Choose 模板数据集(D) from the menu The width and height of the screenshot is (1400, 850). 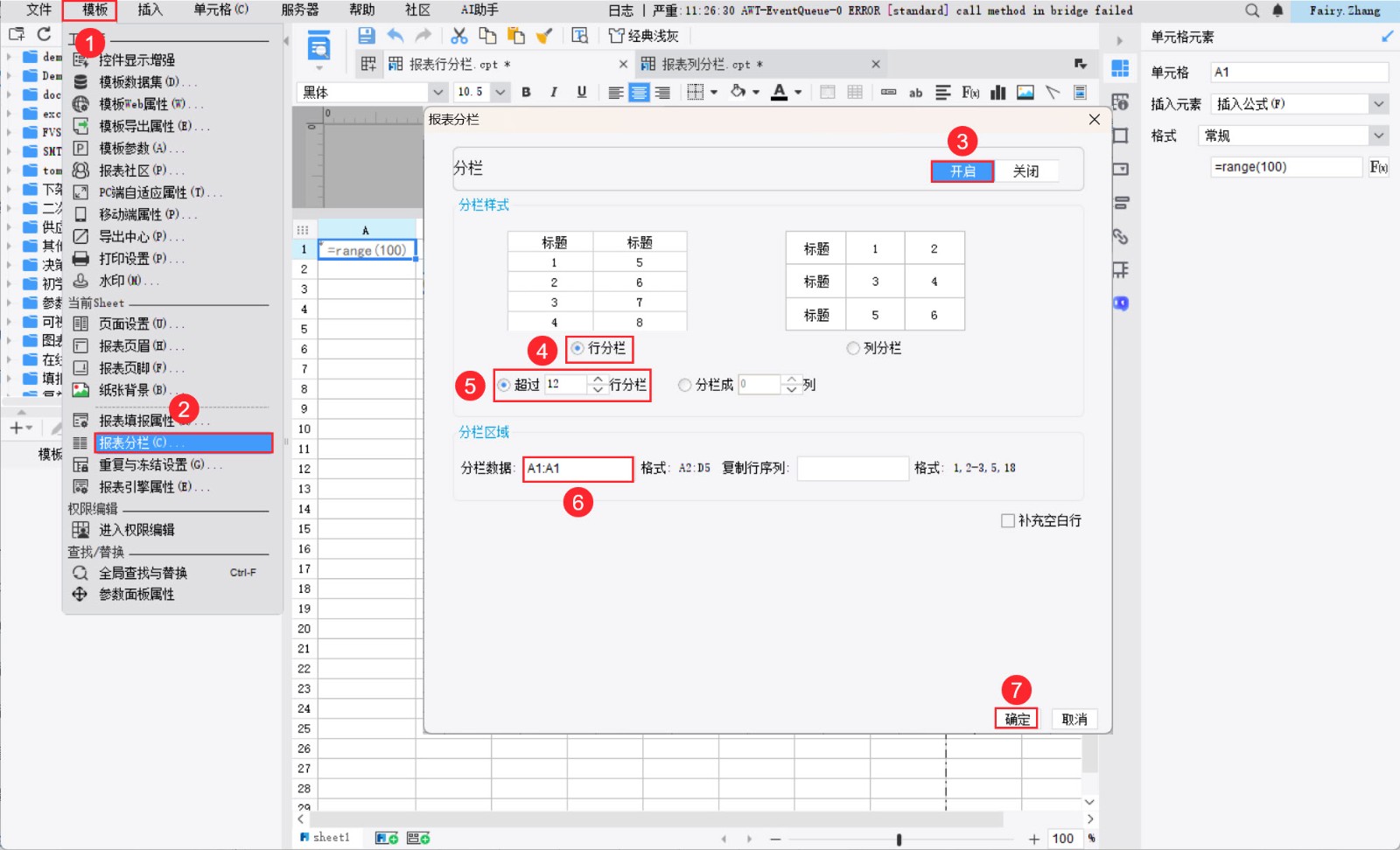coord(147,82)
